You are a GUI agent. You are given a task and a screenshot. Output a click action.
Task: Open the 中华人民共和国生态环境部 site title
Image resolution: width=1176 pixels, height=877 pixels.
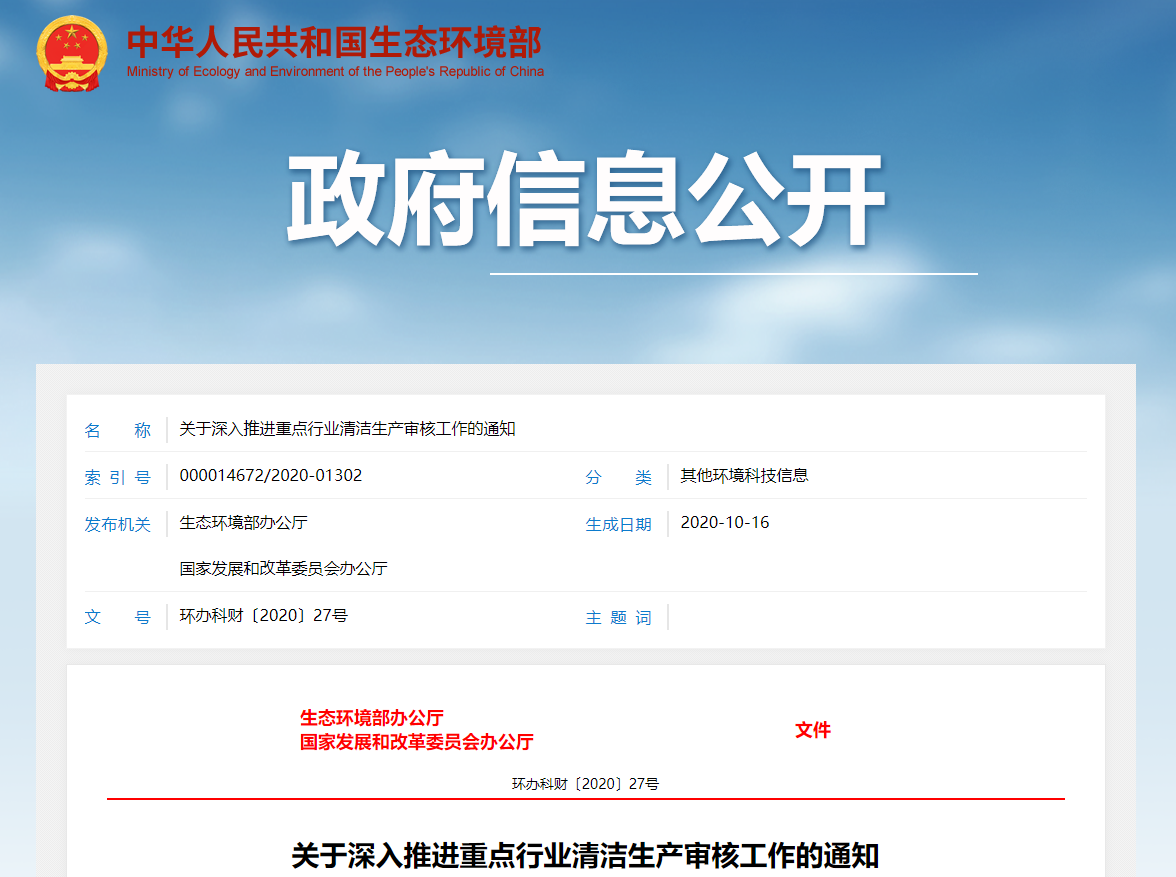pos(334,42)
